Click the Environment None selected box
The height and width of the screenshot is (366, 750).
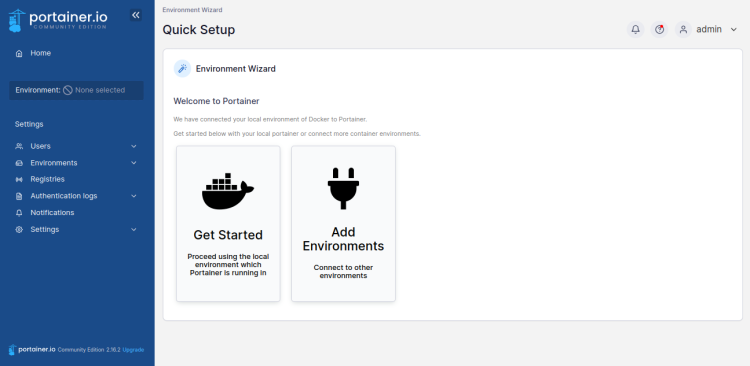[77, 90]
